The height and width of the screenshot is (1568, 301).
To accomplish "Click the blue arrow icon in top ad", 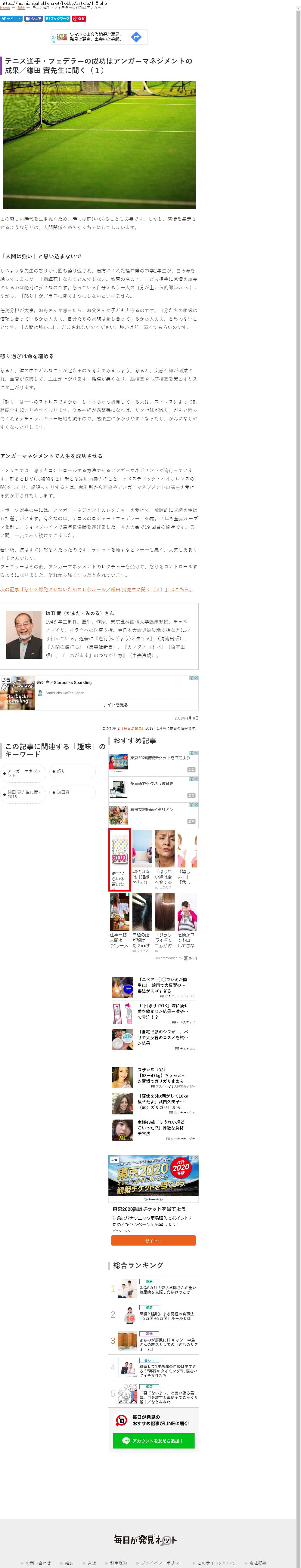I will [136, 37].
